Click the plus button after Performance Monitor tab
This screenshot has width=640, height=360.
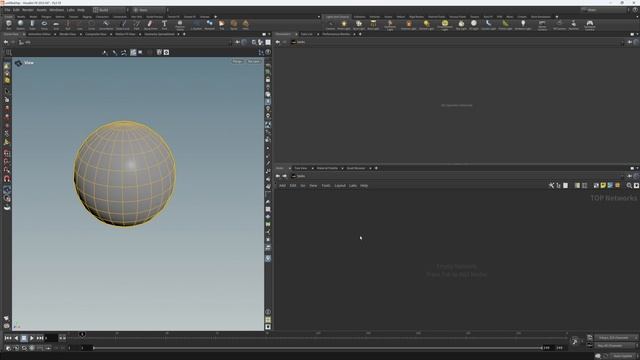[360, 34]
